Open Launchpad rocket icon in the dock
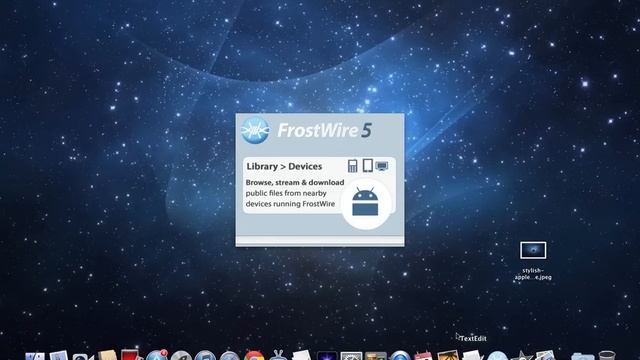Screen dimensions: 640x360 coord(181,356)
